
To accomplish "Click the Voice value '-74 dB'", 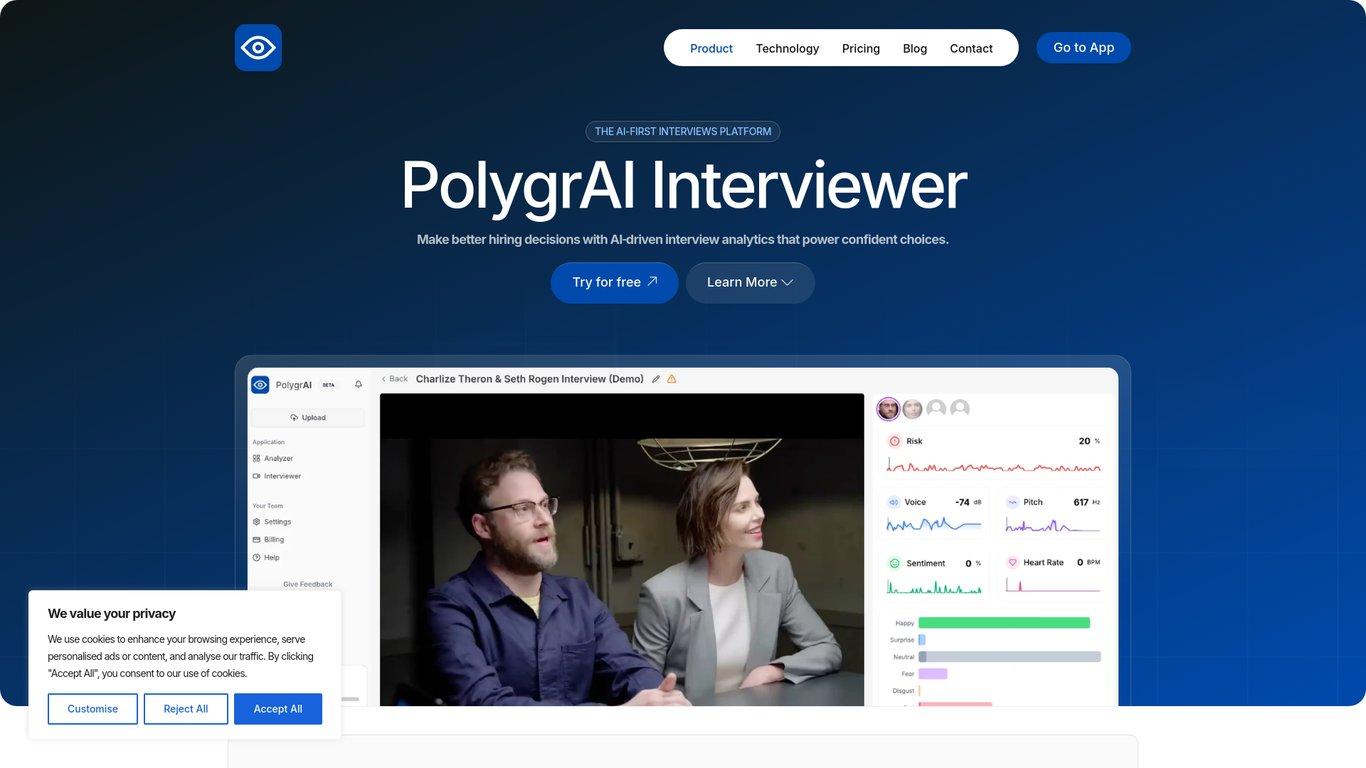I will pos(968,502).
